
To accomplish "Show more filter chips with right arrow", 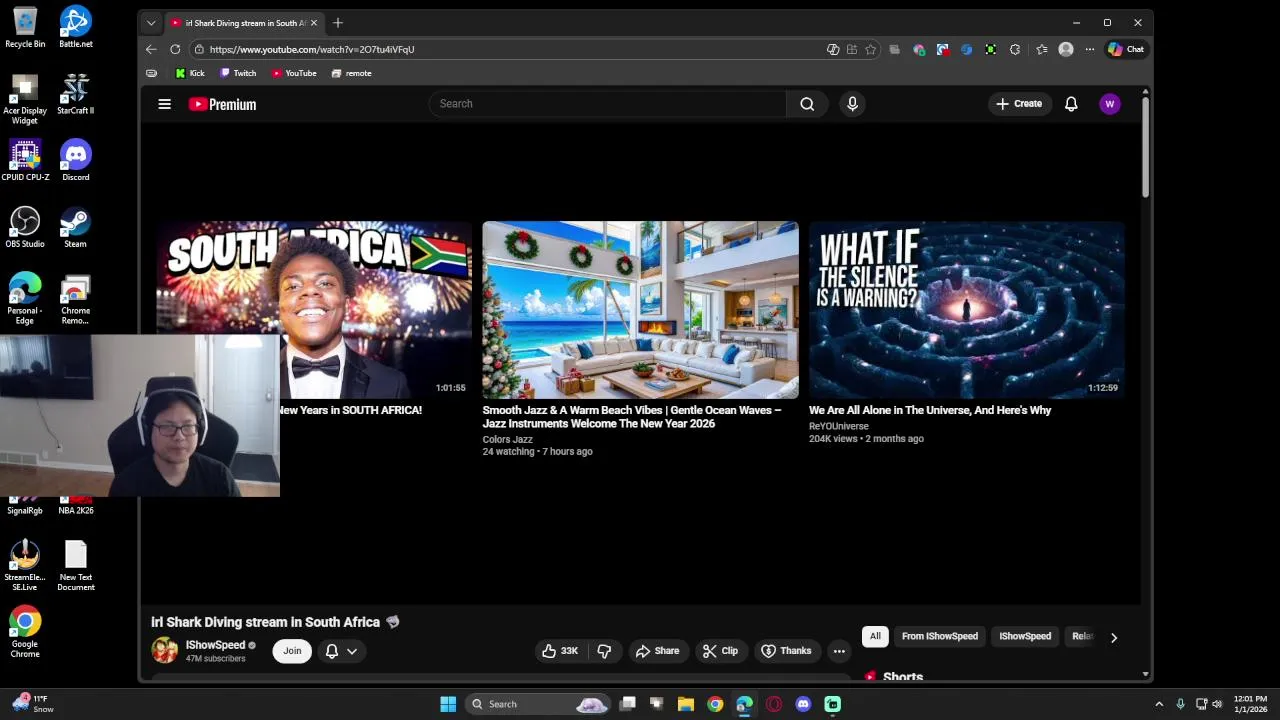I will point(1114,637).
